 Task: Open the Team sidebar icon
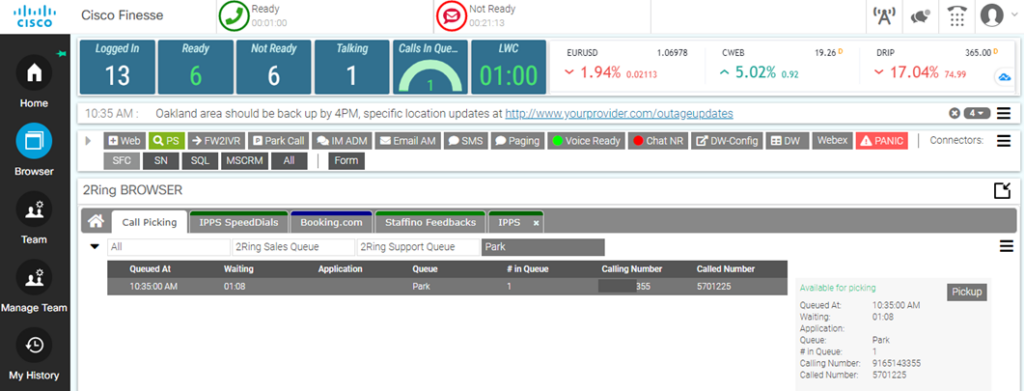(34, 209)
